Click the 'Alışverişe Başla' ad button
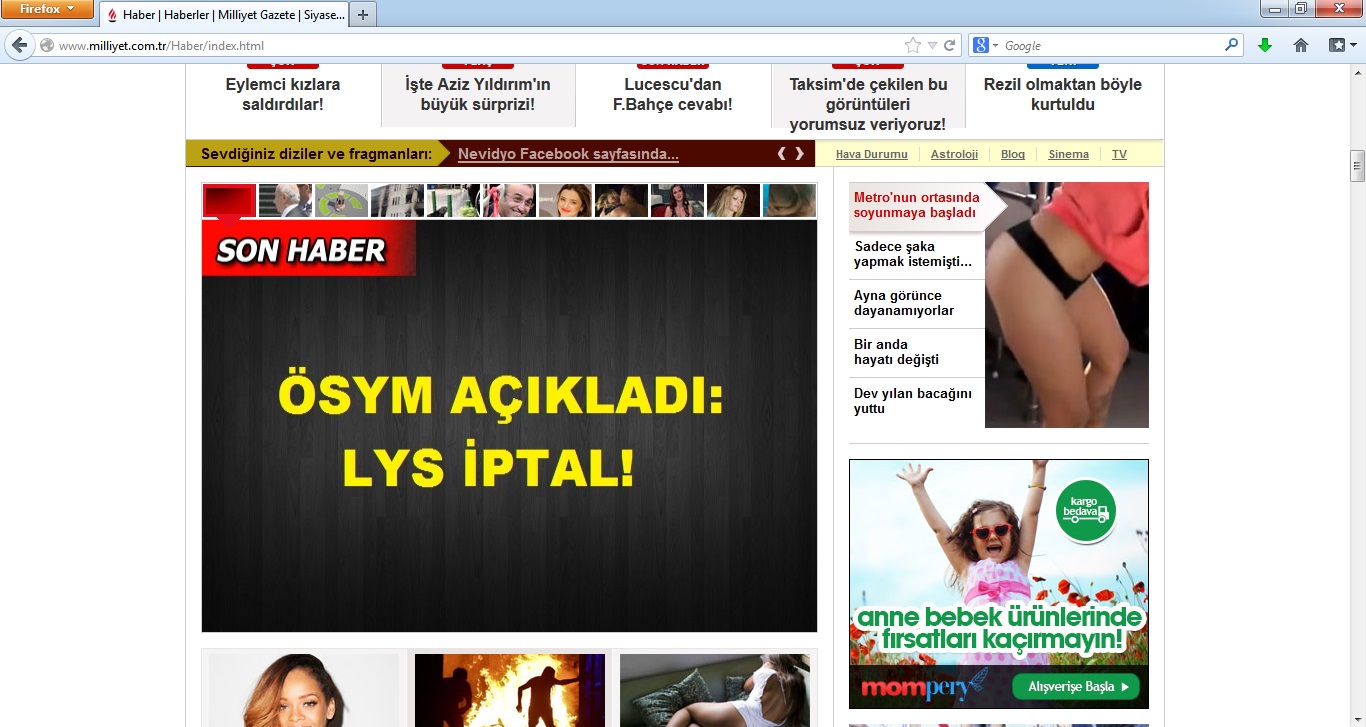The height and width of the screenshot is (727, 1366). point(1076,687)
